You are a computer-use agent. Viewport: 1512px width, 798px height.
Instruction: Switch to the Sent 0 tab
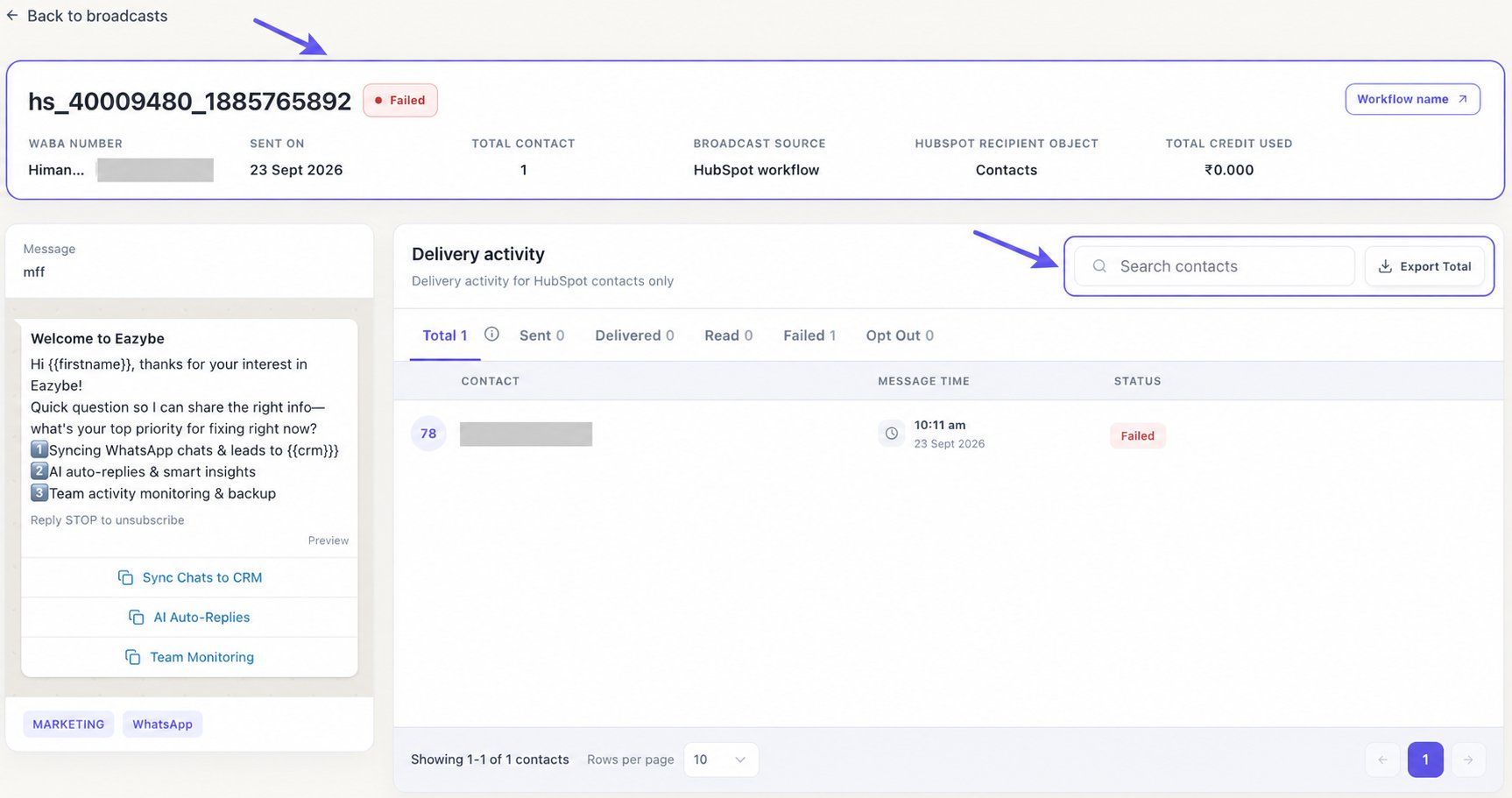(x=541, y=335)
